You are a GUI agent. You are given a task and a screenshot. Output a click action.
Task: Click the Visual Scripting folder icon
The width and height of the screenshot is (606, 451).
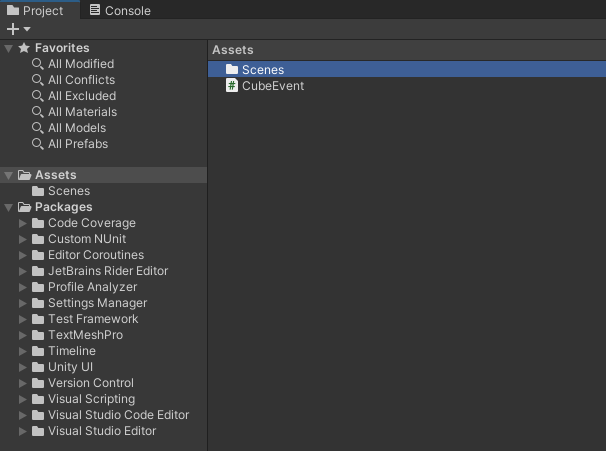point(38,399)
